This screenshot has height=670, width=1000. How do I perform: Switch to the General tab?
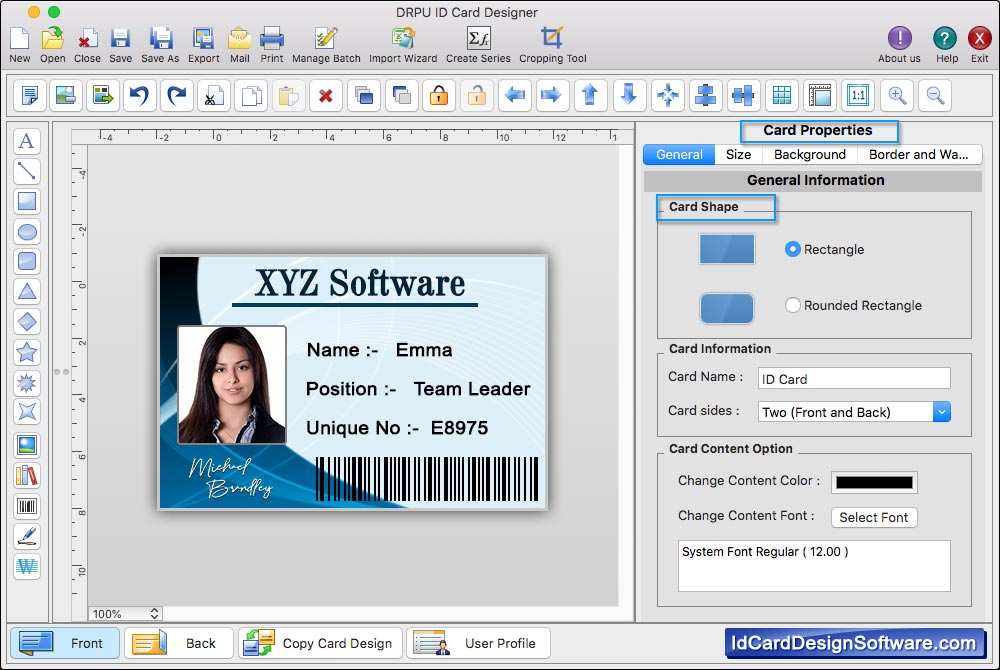pos(679,155)
